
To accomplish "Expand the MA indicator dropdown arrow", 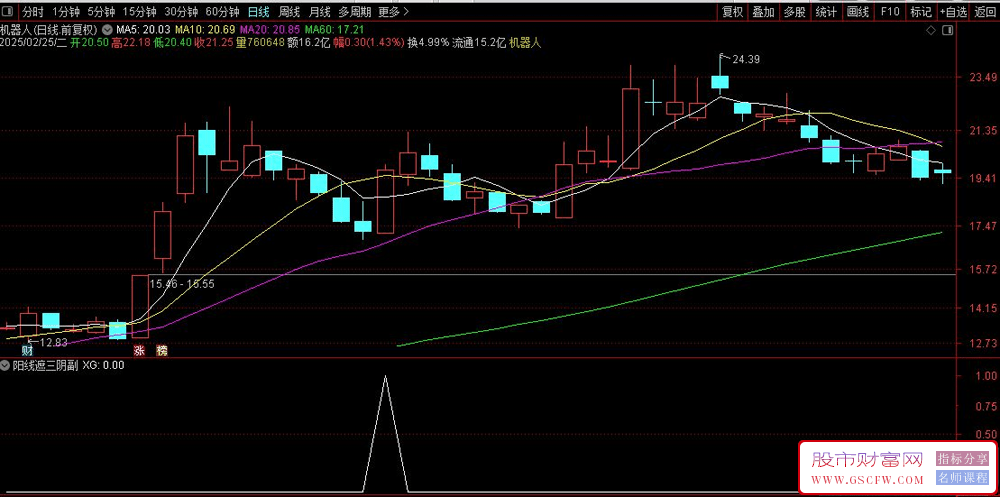I will 108,30.
